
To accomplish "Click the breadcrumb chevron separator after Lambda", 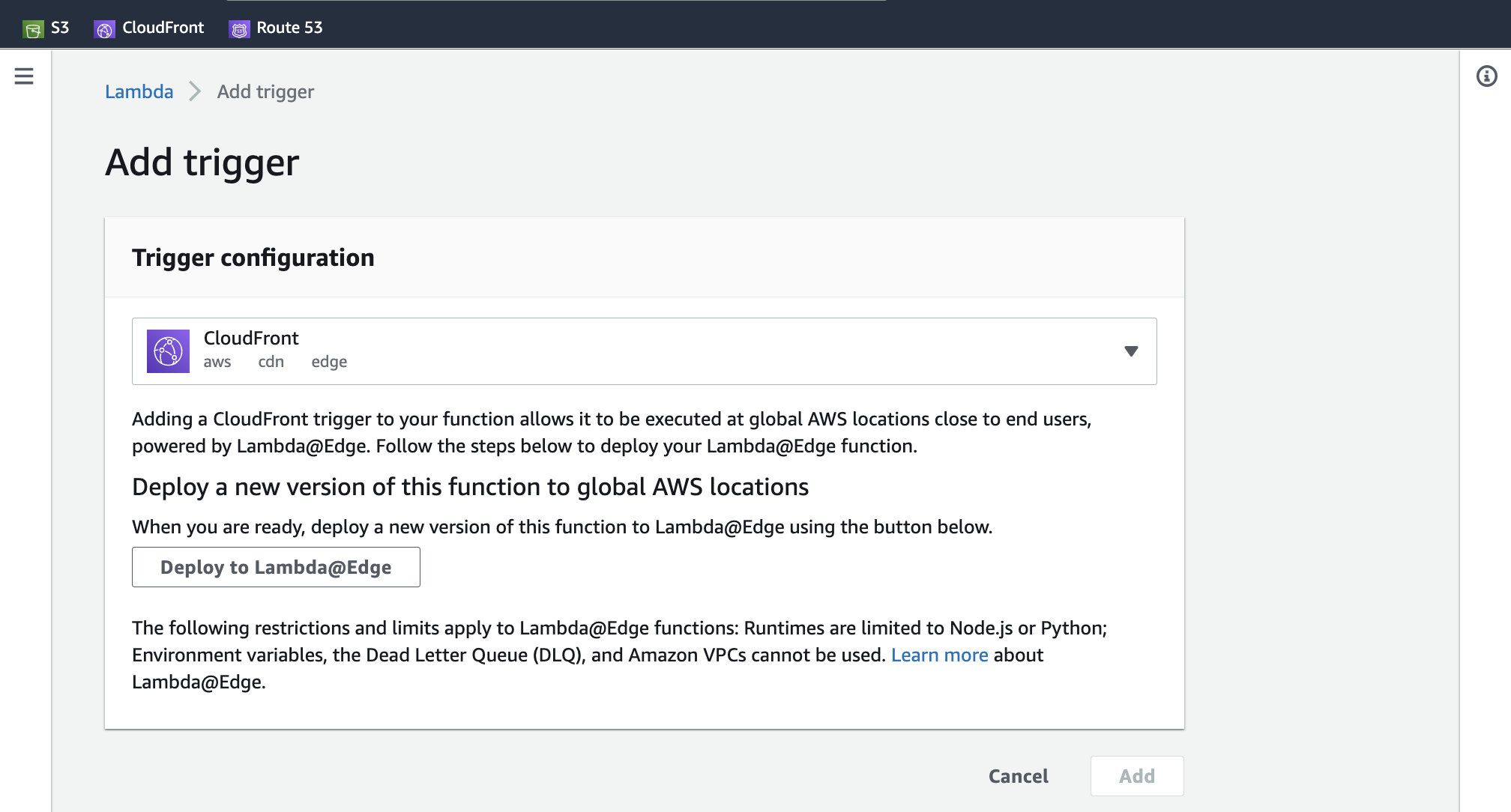I will (195, 91).
